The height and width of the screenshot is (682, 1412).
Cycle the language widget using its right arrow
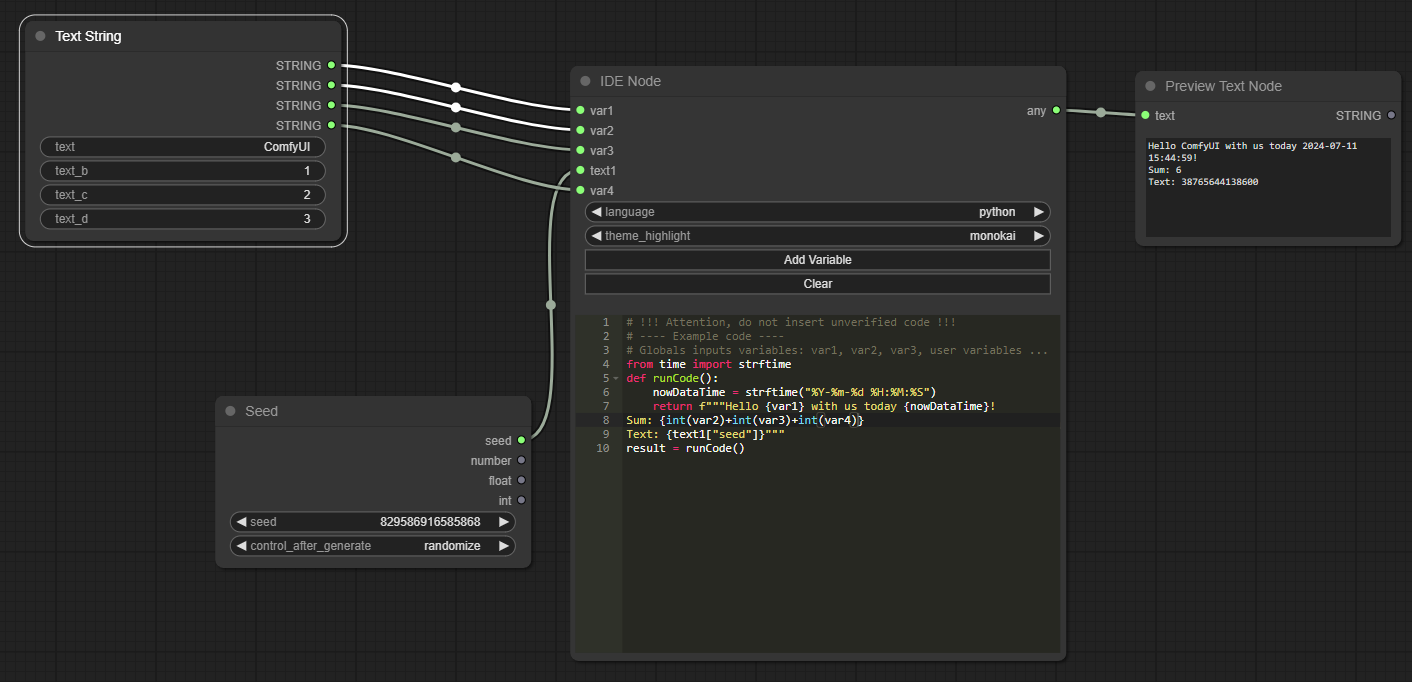(x=1039, y=211)
